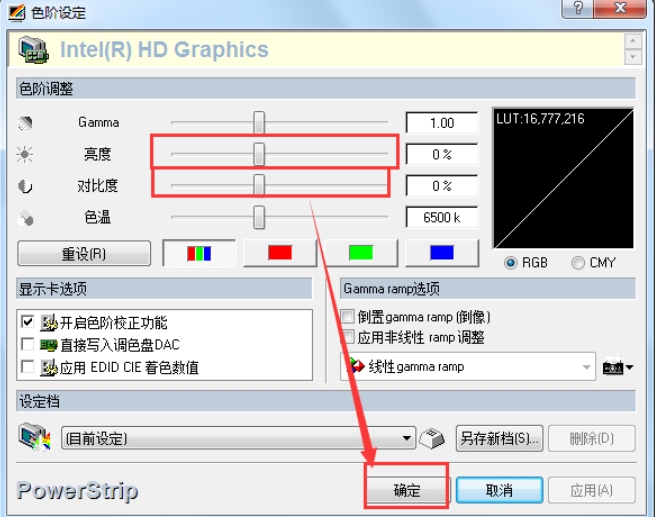
Task: Click the 色温 color temperature slider thumb
Action: click(x=259, y=217)
